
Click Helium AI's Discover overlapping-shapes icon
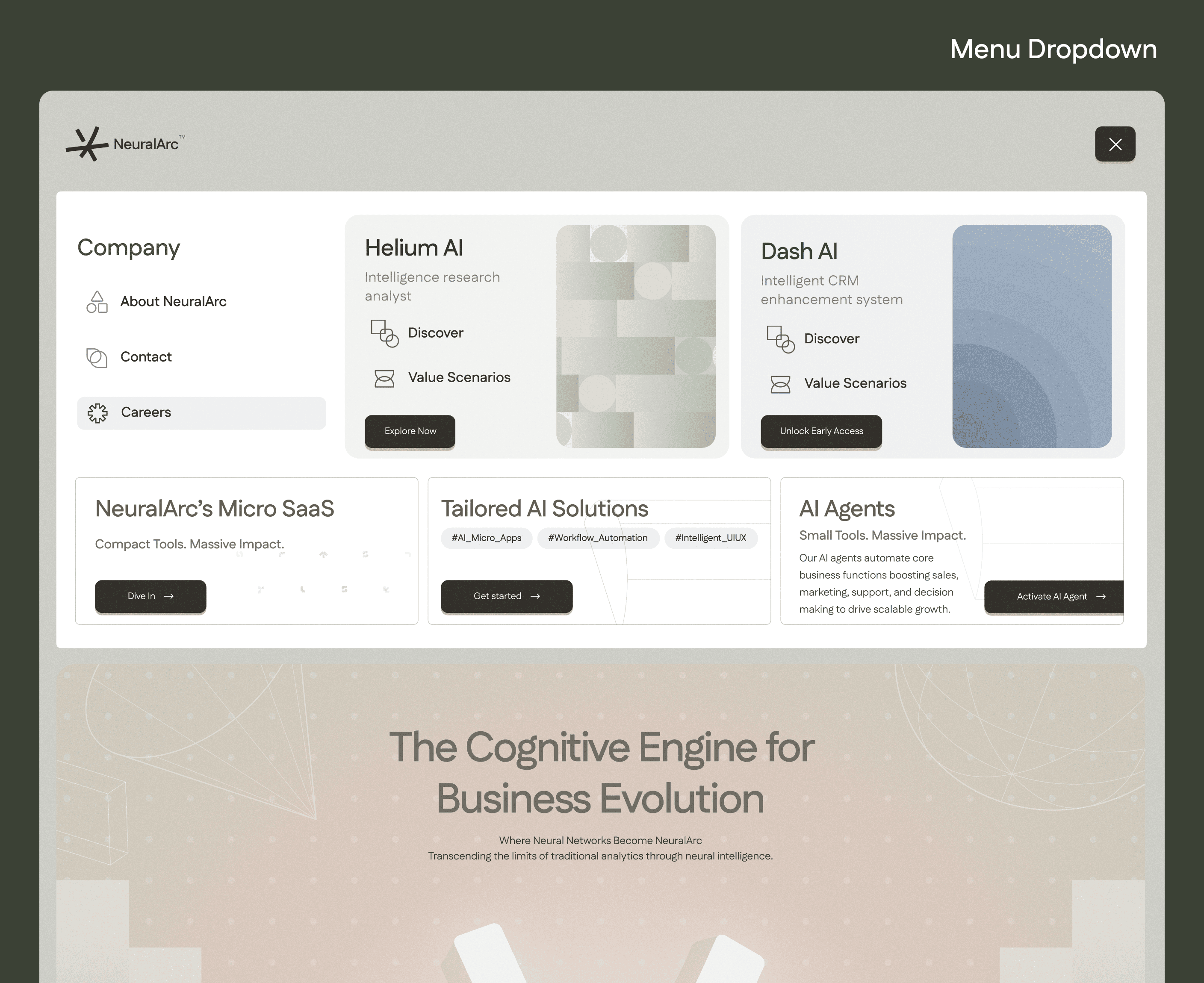(384, 333)
